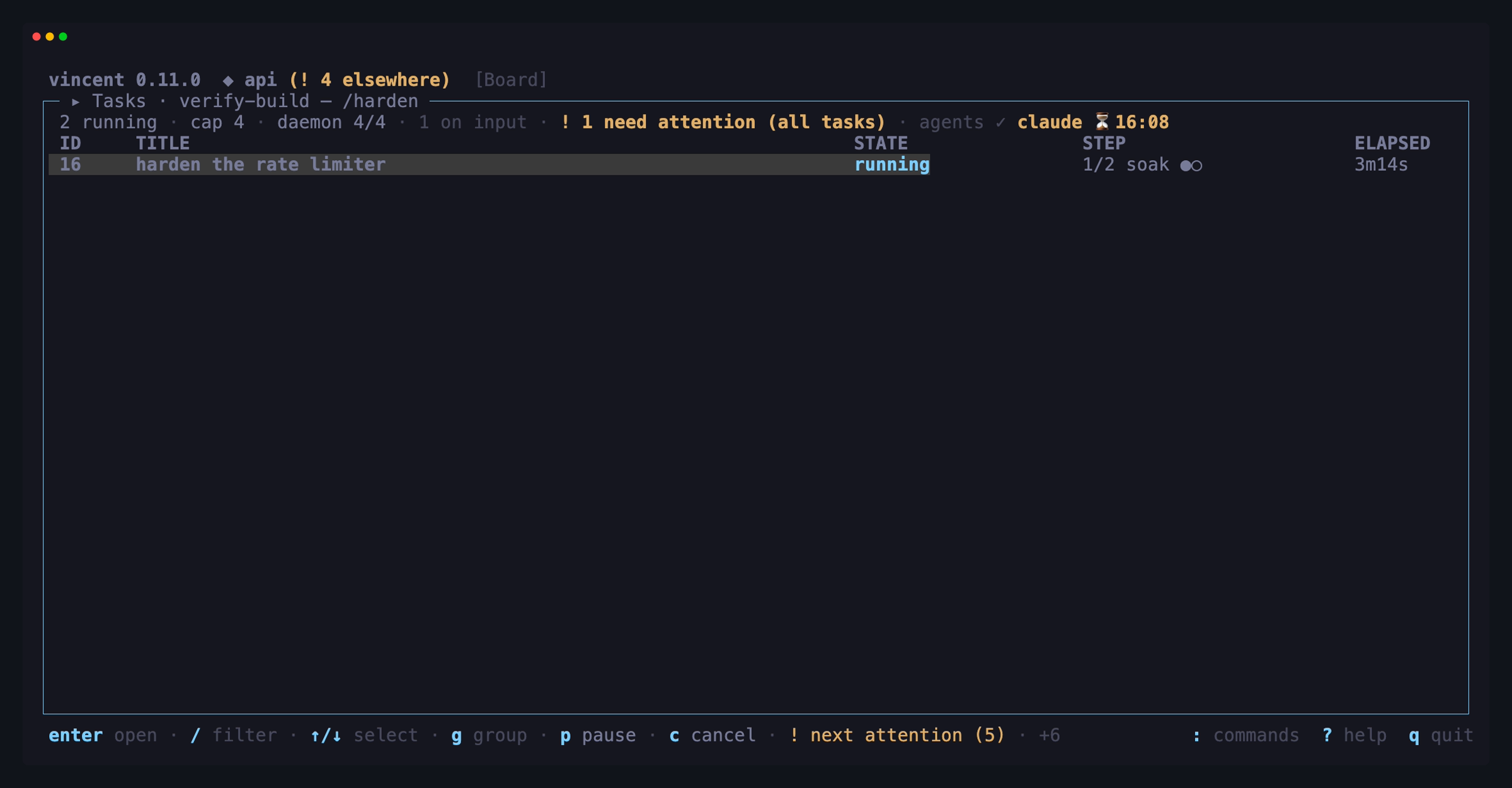Click the '(! 4 elsewhere)' warning
The width and height of the screenshot is (1512, 788).
(x=370, y=80)
